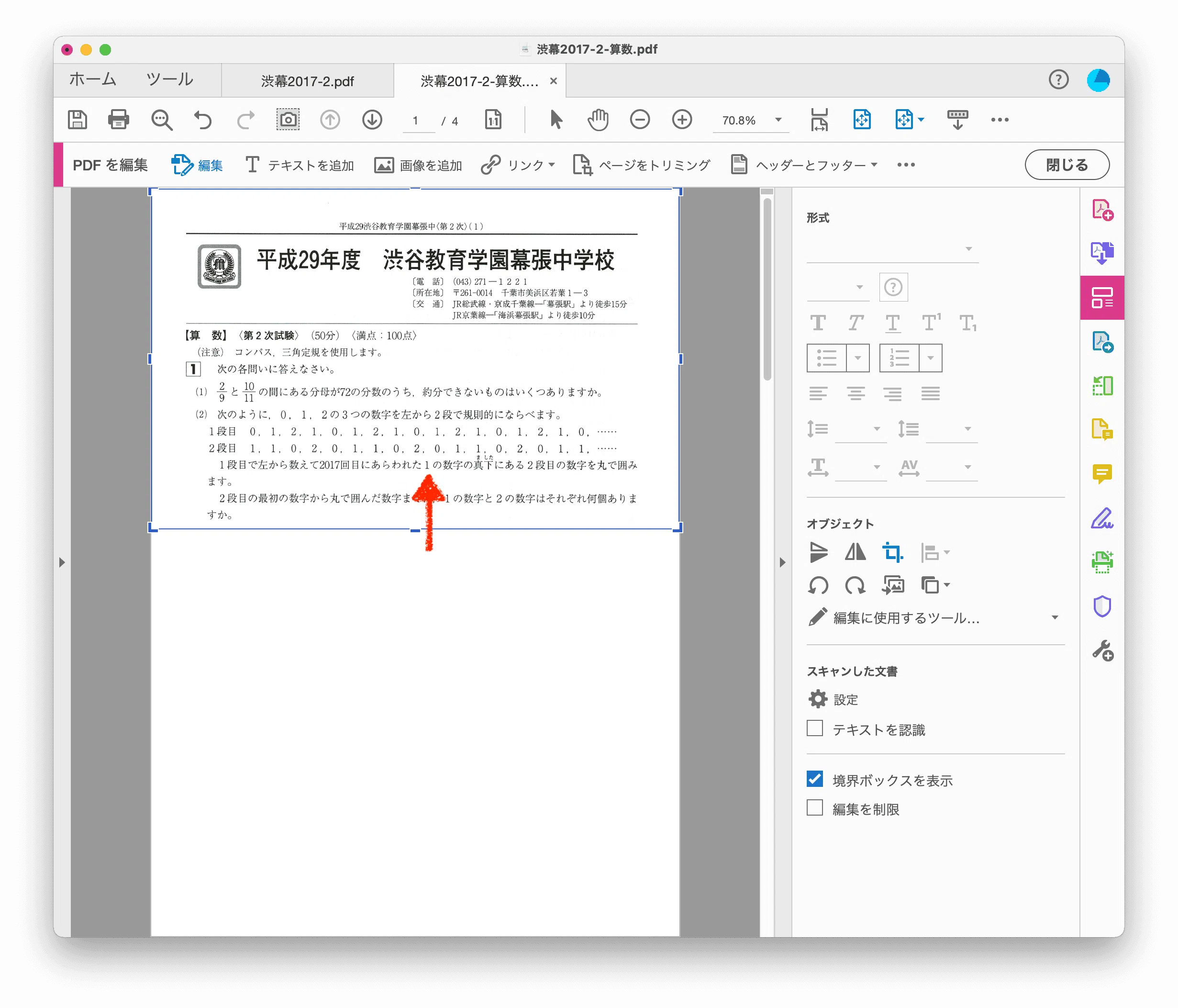Select the Snapshot camera tool
The height and width of the screenshot is (1008, 1178).
coord(288,120)
